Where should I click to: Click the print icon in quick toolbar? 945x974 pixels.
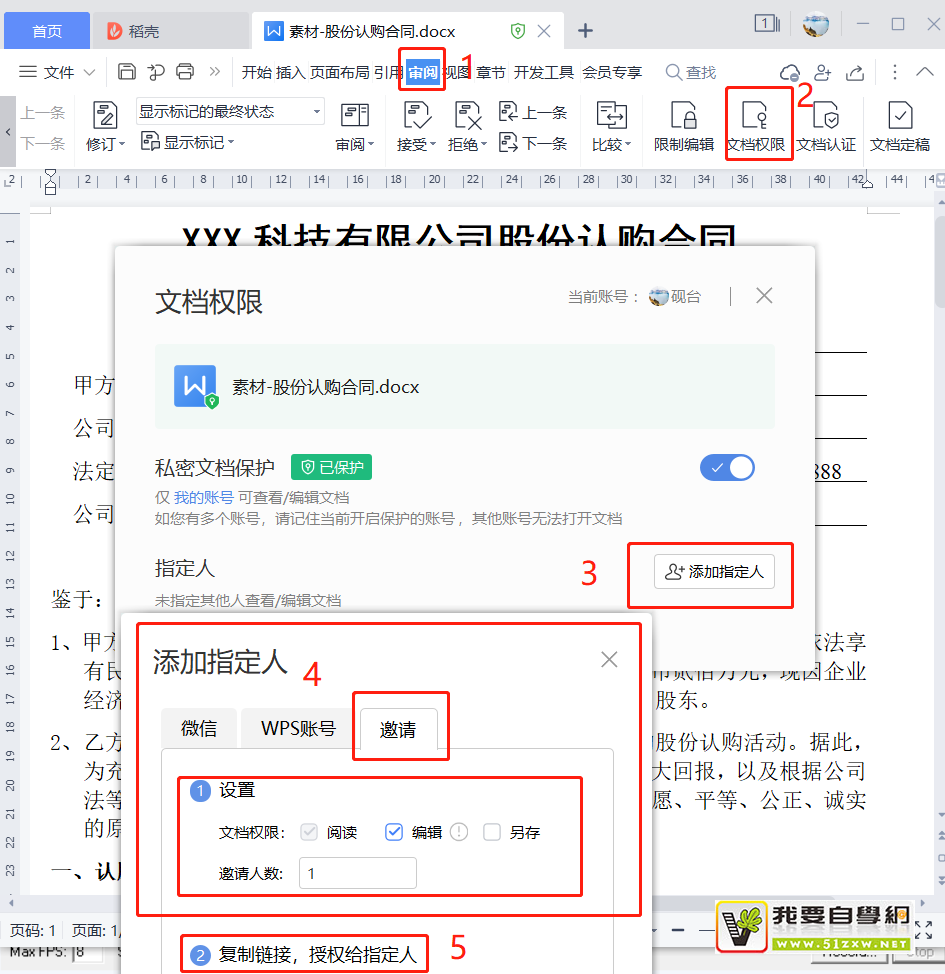click(184, 71)
